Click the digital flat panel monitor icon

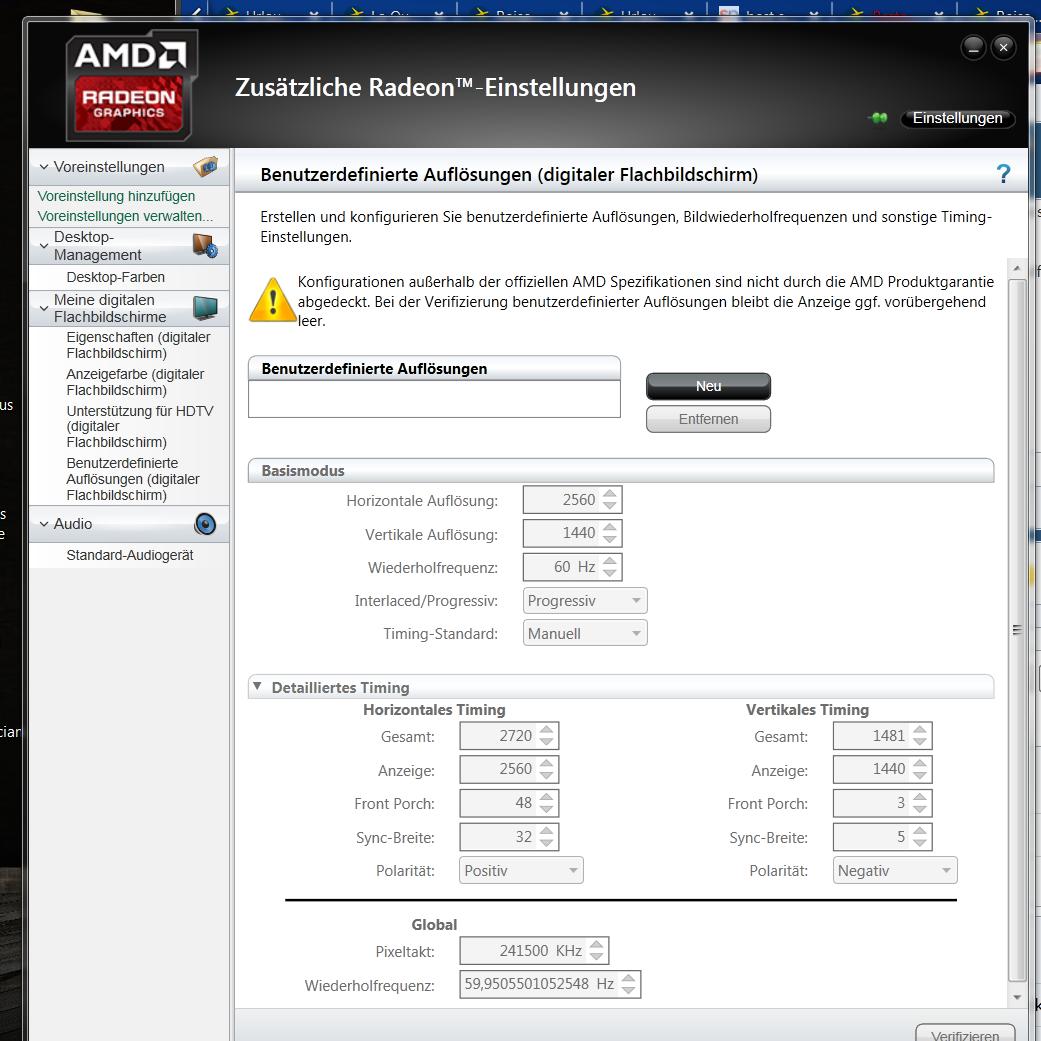point(205,308)
